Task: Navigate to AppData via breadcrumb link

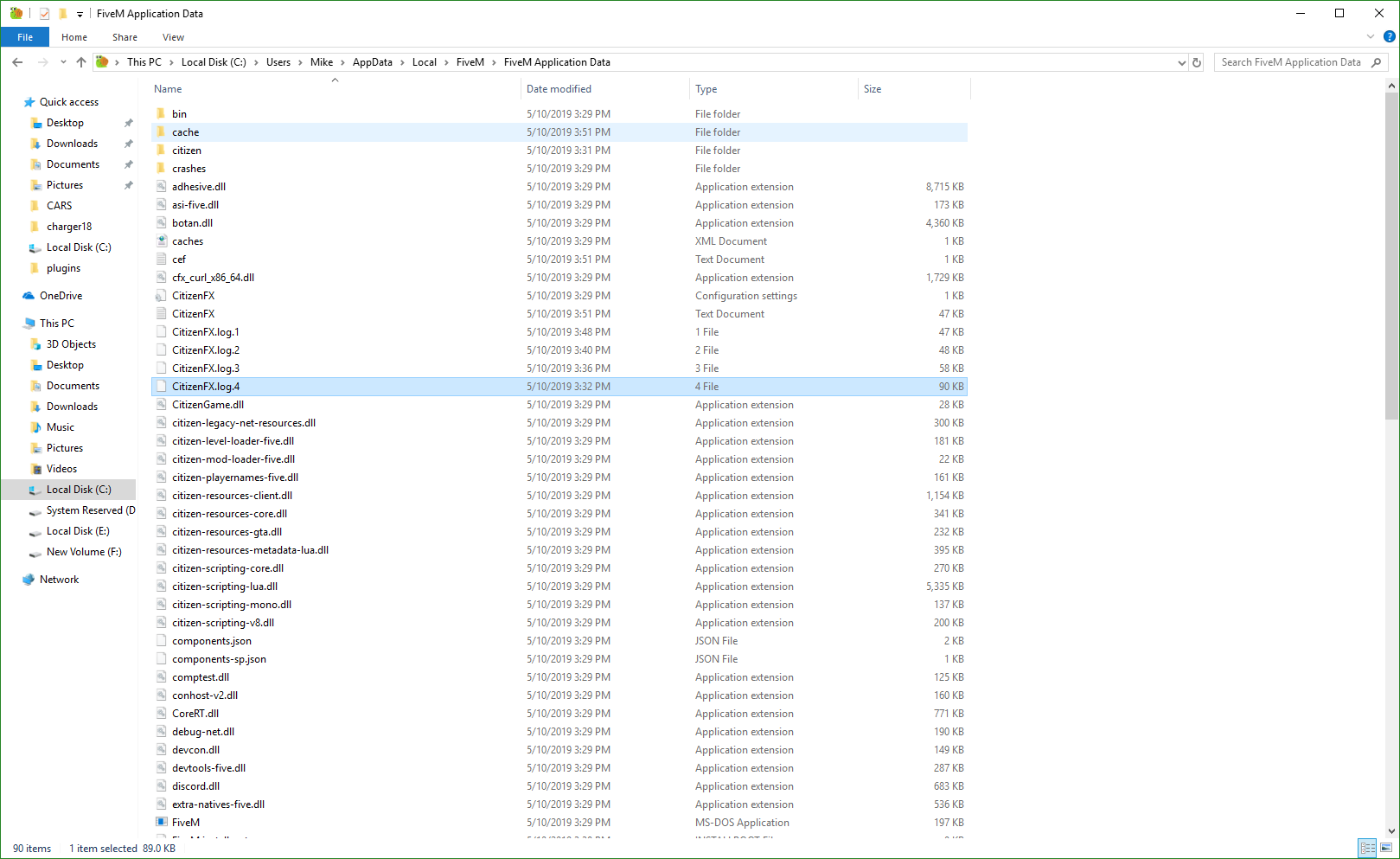Action: click(373, 61)
